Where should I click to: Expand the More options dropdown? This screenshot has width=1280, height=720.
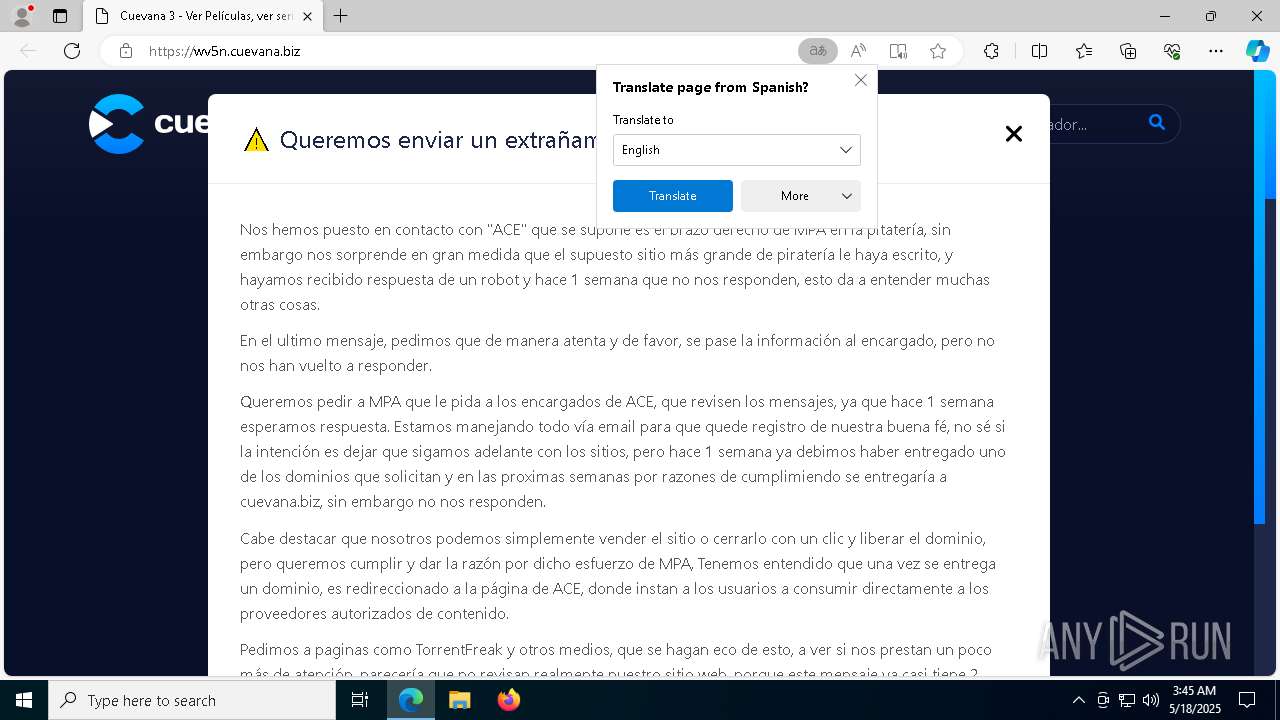[x=801, y=196]
